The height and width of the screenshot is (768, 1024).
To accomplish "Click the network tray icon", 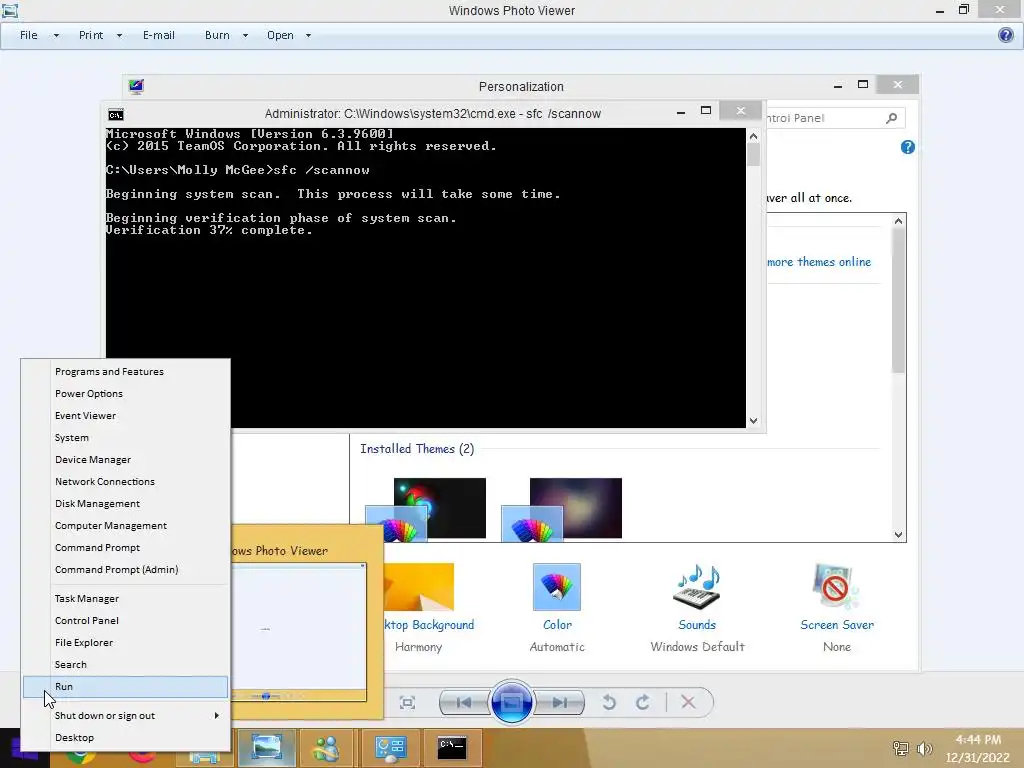I will coord(901,748).
